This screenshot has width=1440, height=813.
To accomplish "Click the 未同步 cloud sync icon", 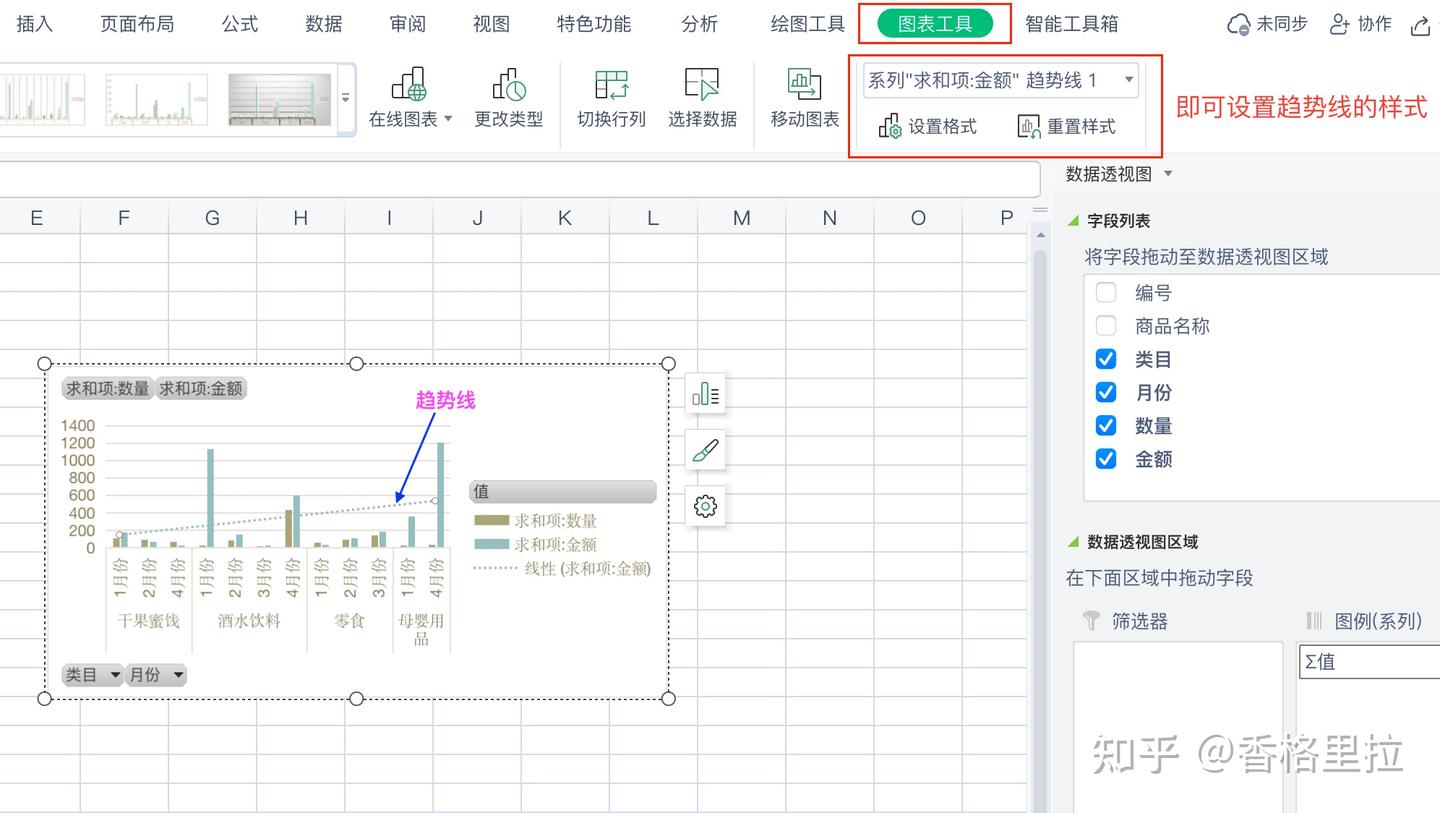I will coord(1238,25).
